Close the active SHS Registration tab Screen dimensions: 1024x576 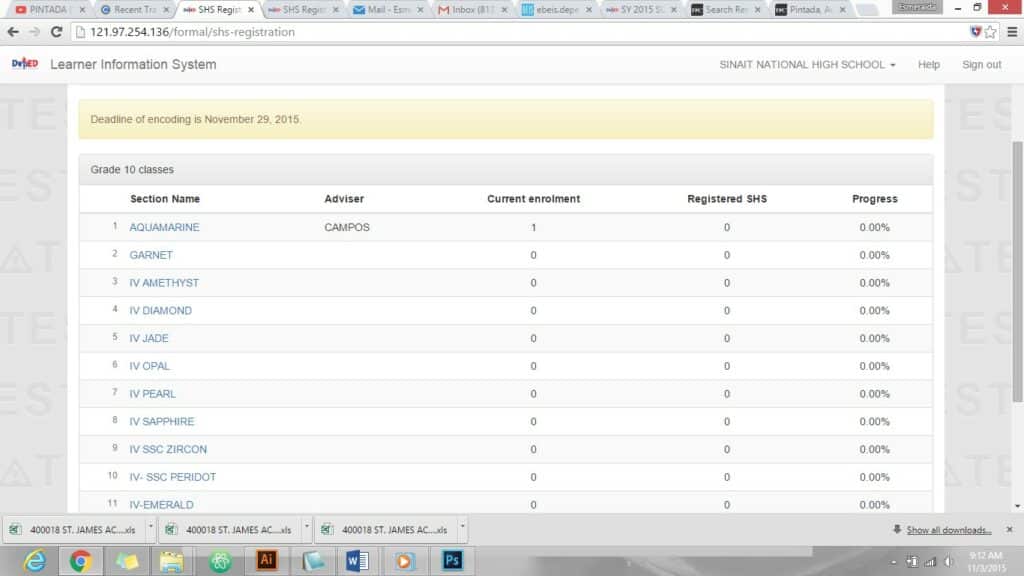251,10
